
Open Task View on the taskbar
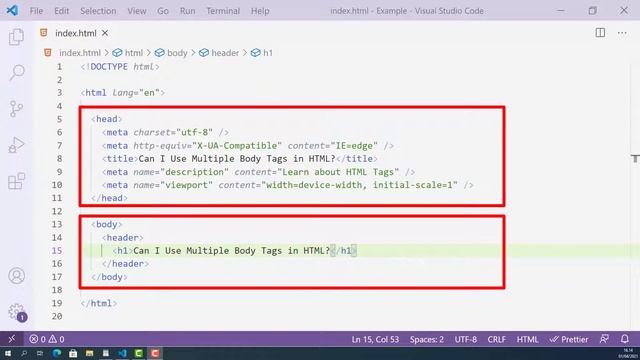[40, 353]
